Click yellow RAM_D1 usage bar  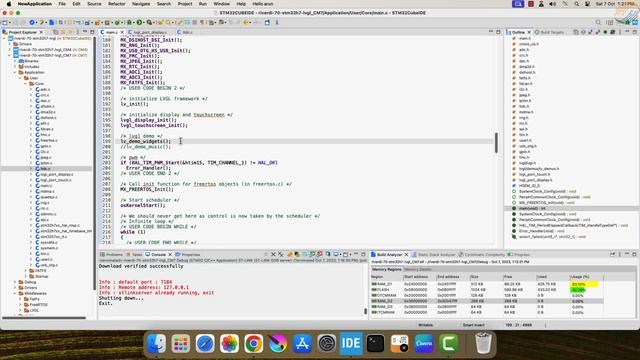pos(584,284)
